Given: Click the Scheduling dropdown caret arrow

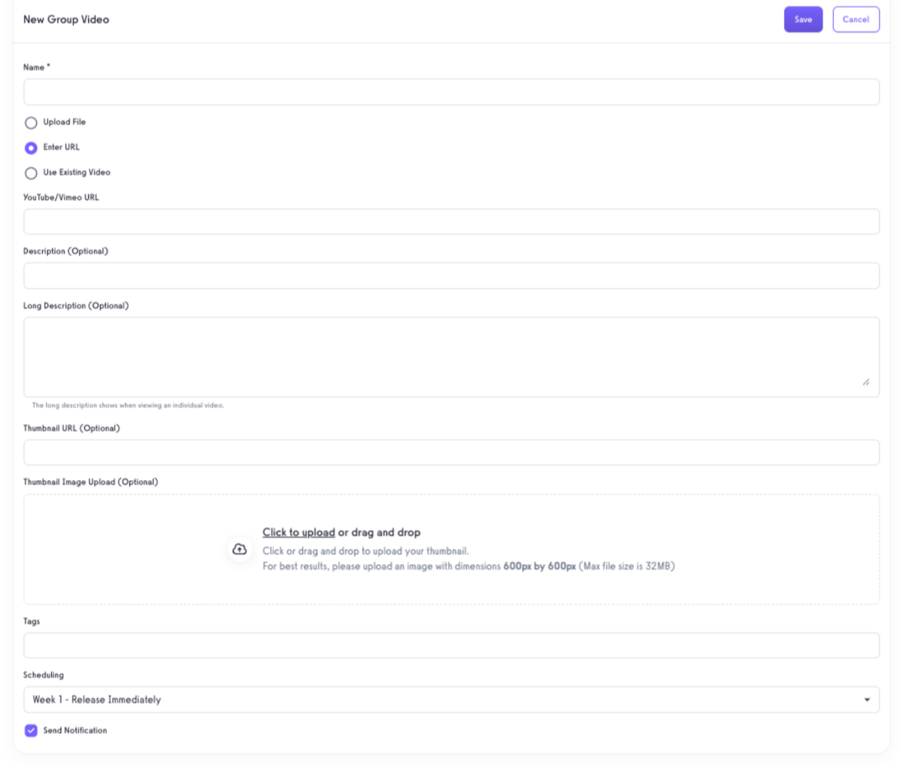Looking at the screenshot, I should [x=868, y=699].
